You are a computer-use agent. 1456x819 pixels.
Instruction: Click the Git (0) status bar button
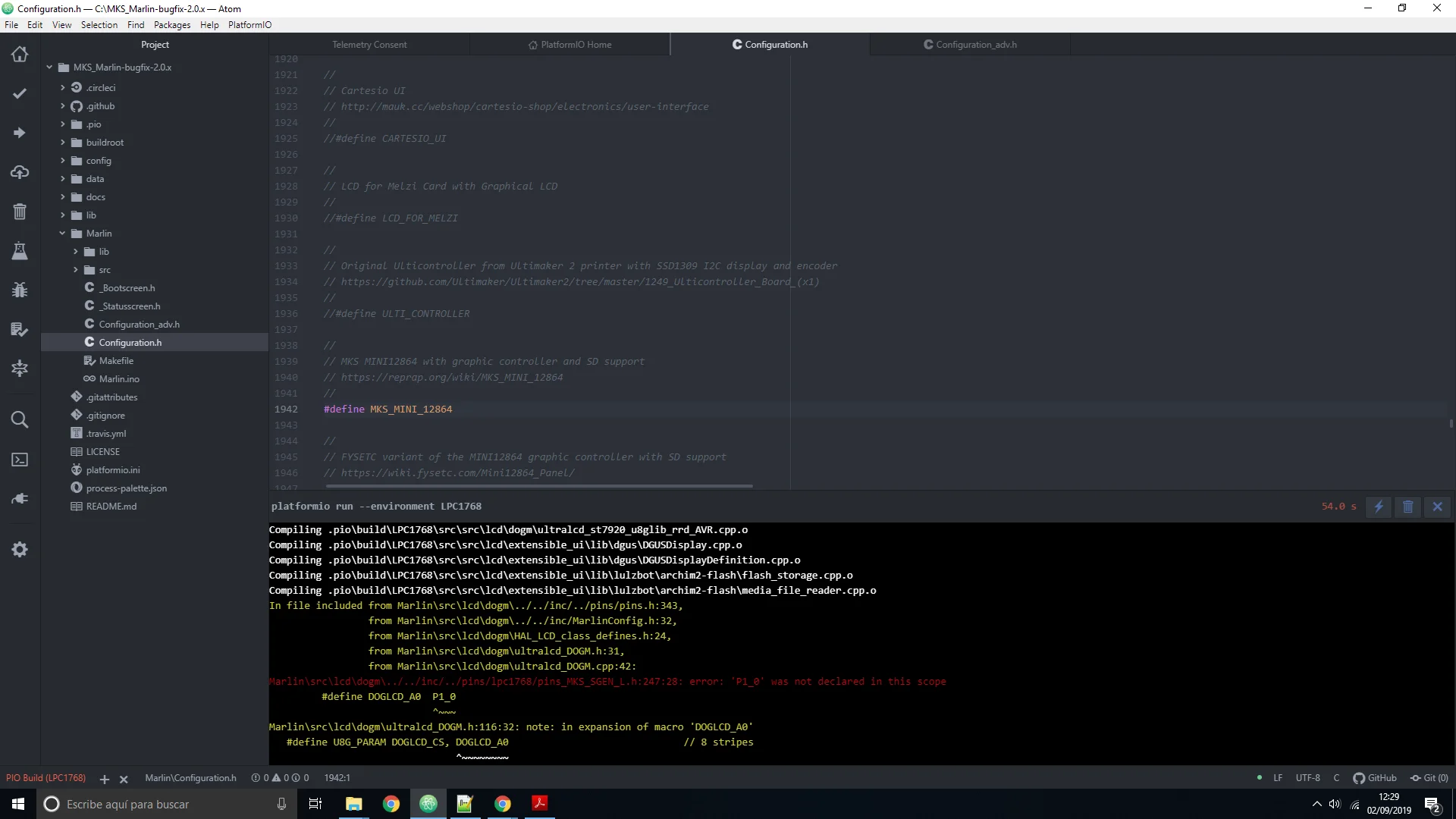pos(1429,778)
